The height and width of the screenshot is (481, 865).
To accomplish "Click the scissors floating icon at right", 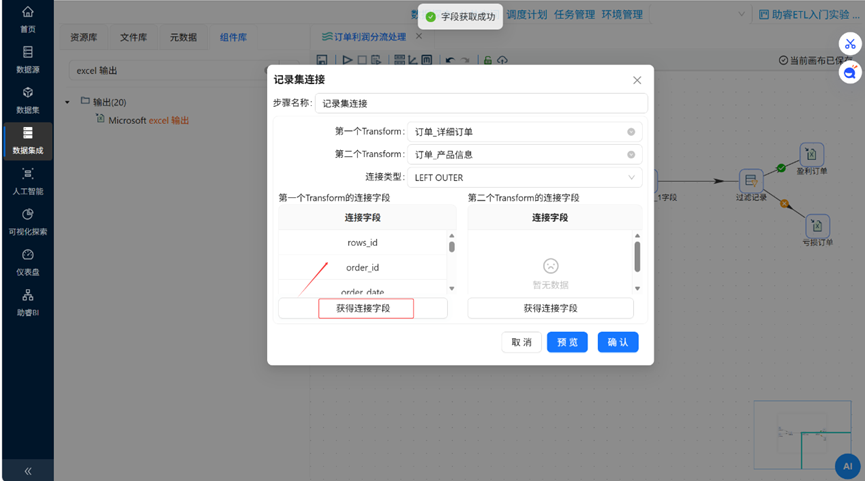I will pos(850,44).
